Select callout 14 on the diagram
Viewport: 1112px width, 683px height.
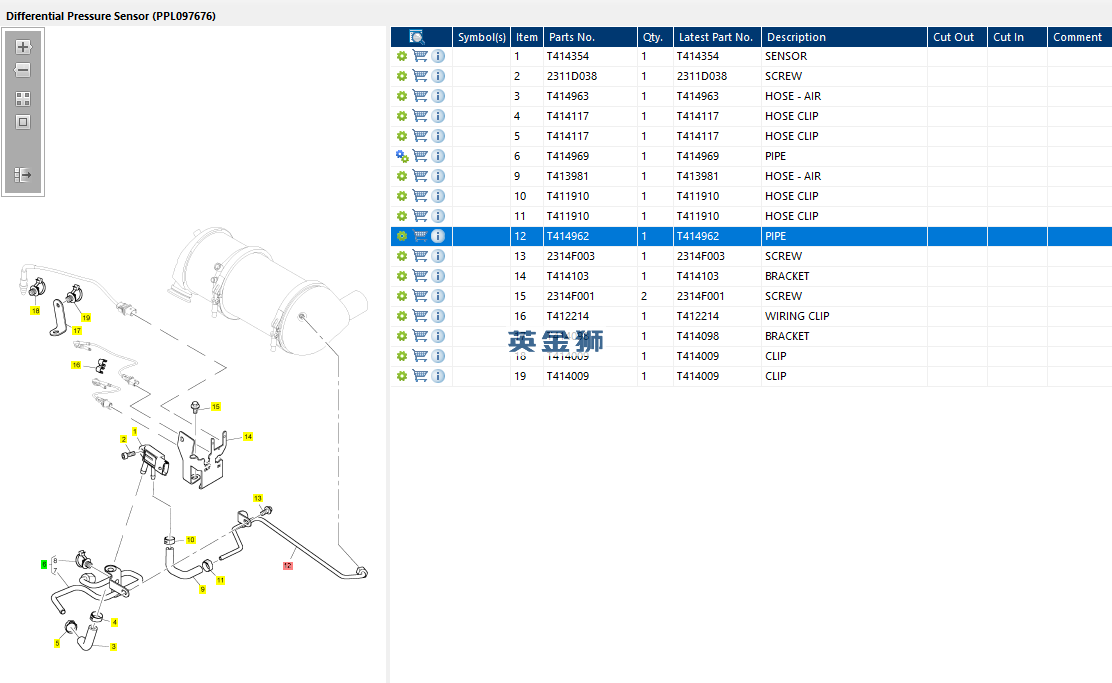tap(248, 437)
